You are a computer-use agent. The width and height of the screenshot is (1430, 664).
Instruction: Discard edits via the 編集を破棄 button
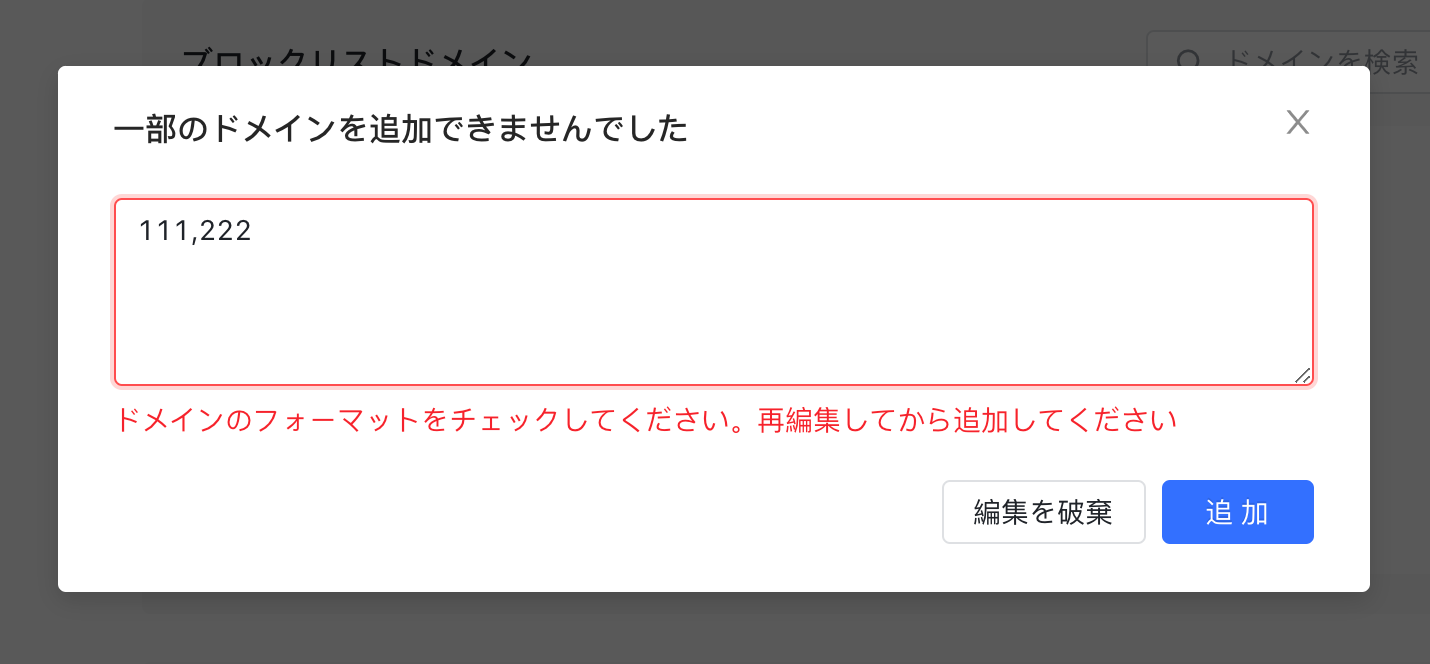point(1043,512)
